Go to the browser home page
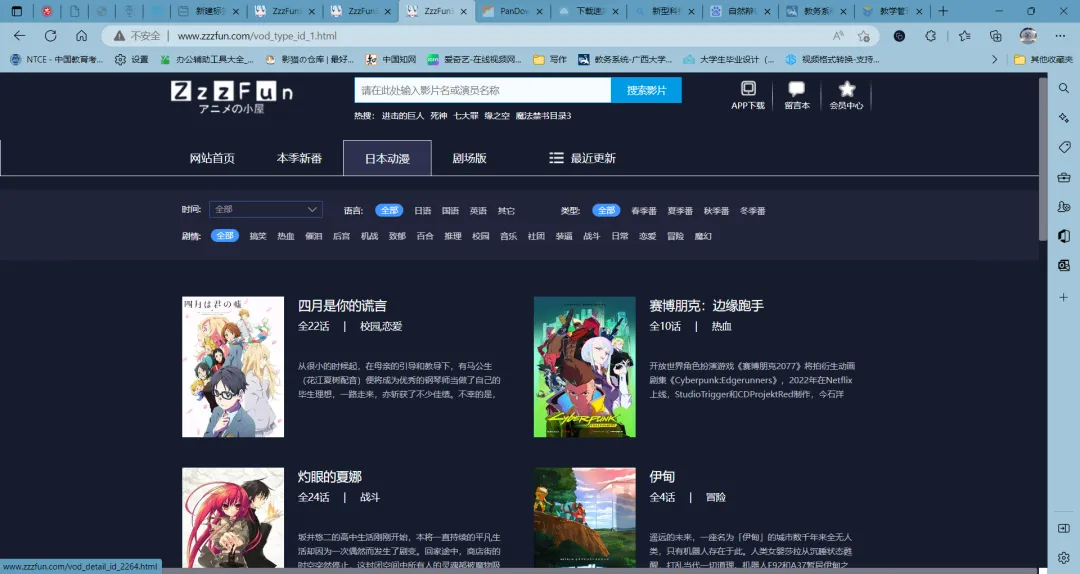 81,36
